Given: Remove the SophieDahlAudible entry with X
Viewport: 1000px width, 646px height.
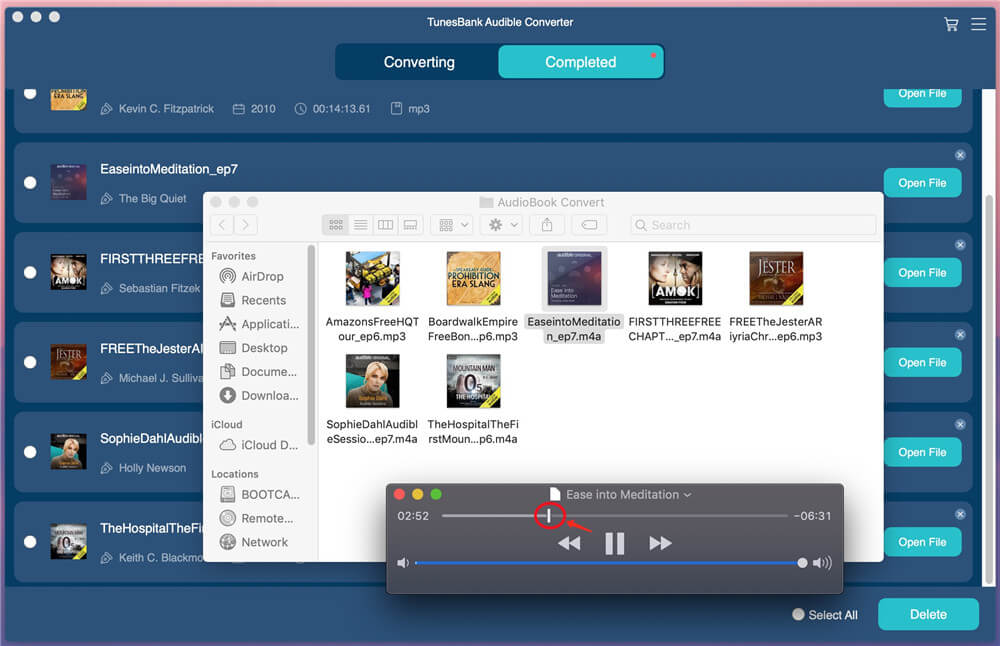Looking at the screenshot, I should click(960, 425).
